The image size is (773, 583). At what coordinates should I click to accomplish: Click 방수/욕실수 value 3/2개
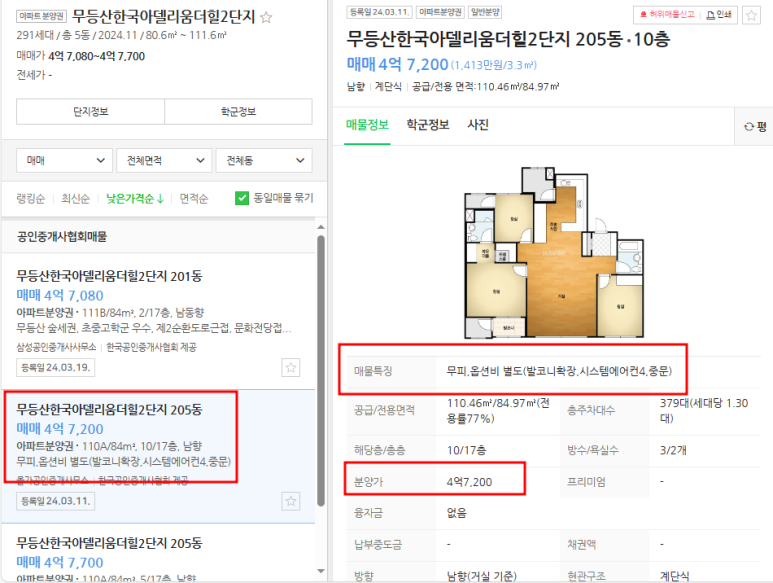[673, 450]
